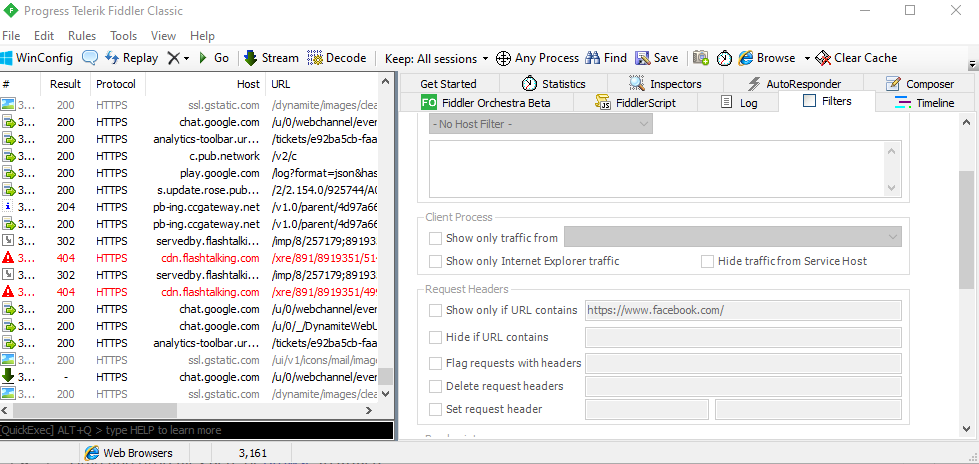Click the Any Process target picker

(538, 58)
